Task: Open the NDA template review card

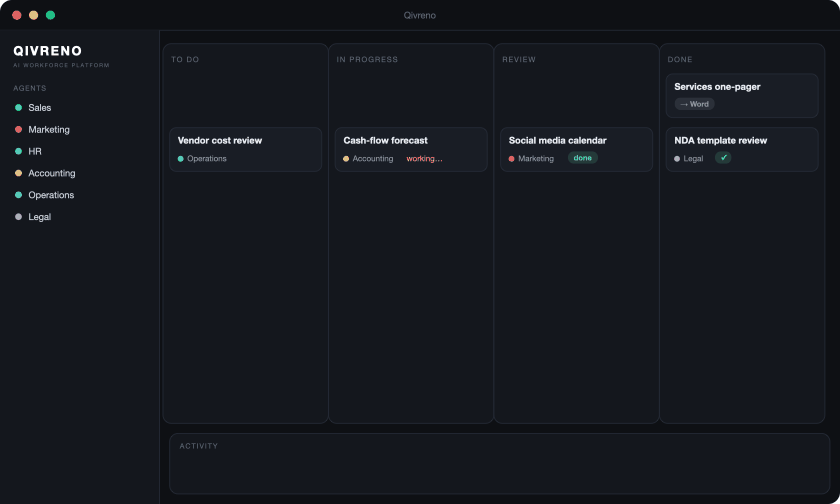Action: tap(742, 149)
